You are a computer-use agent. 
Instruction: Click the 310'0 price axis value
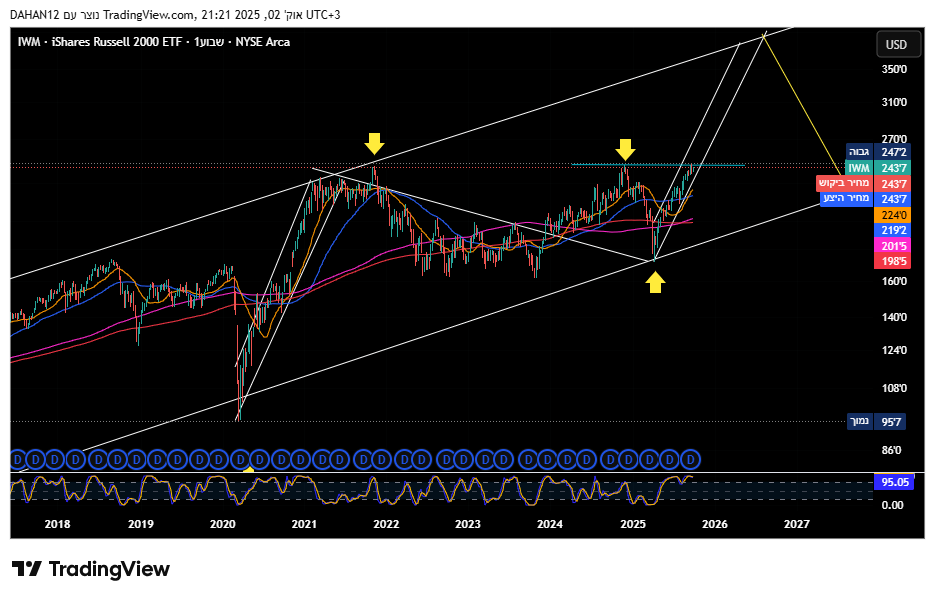pos(894,103)
